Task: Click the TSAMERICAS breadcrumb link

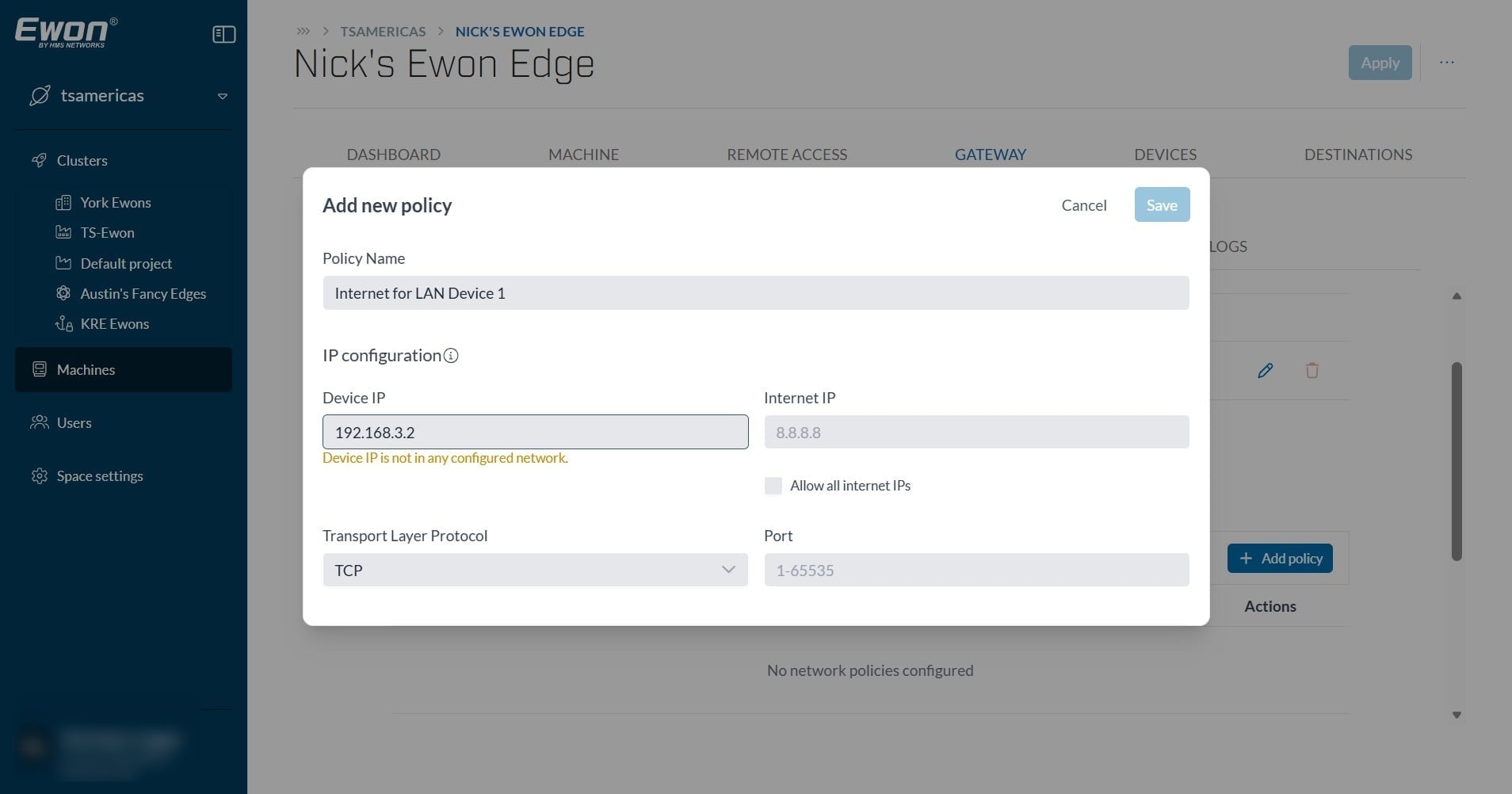Action: 383,32
